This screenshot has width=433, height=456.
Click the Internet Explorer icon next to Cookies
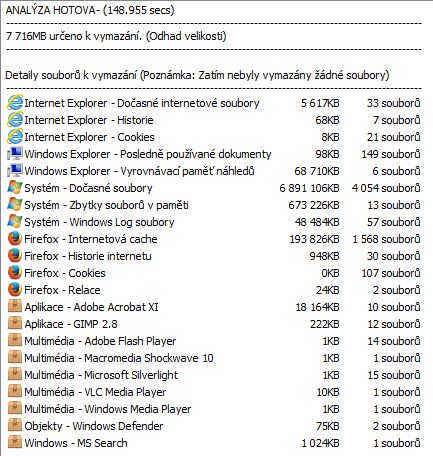tap(15, 137)
